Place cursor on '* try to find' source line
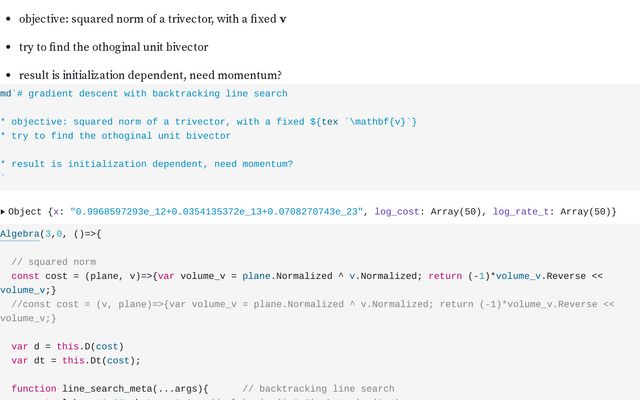This screenshot has width=640, height=400. [116, 136]
